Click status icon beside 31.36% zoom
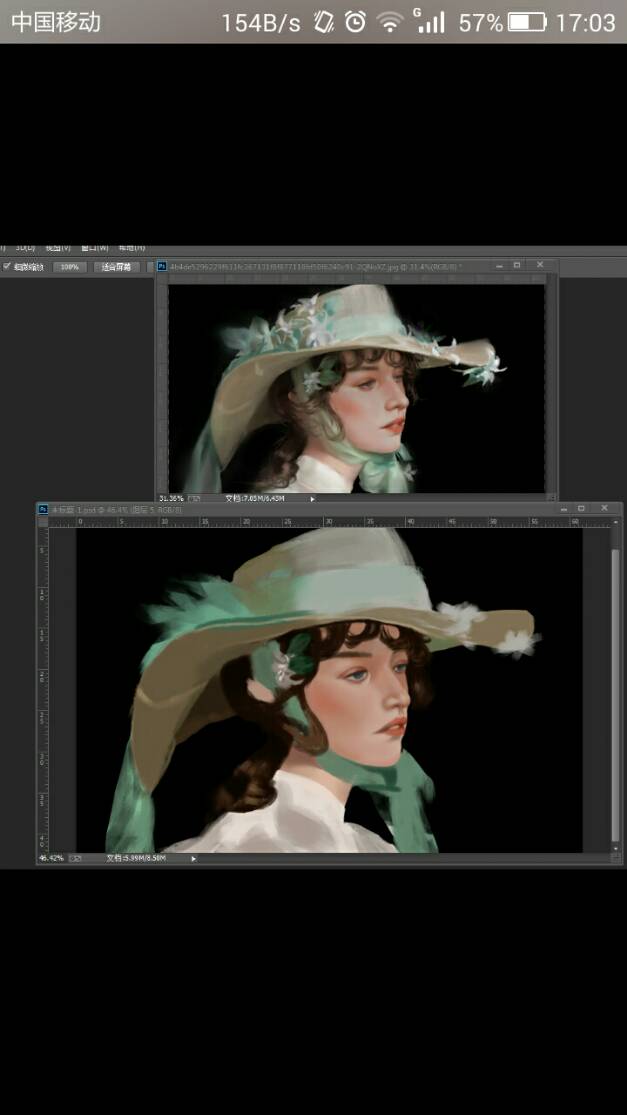The image size is (627, 1115). 193,498
